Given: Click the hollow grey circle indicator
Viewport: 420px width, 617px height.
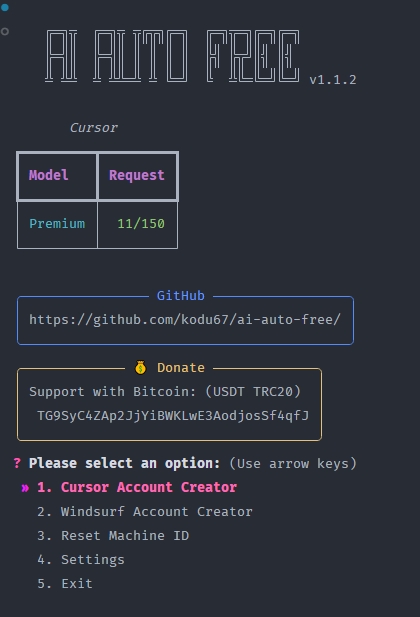Looking at the screenshot, I should click(5, 31).
